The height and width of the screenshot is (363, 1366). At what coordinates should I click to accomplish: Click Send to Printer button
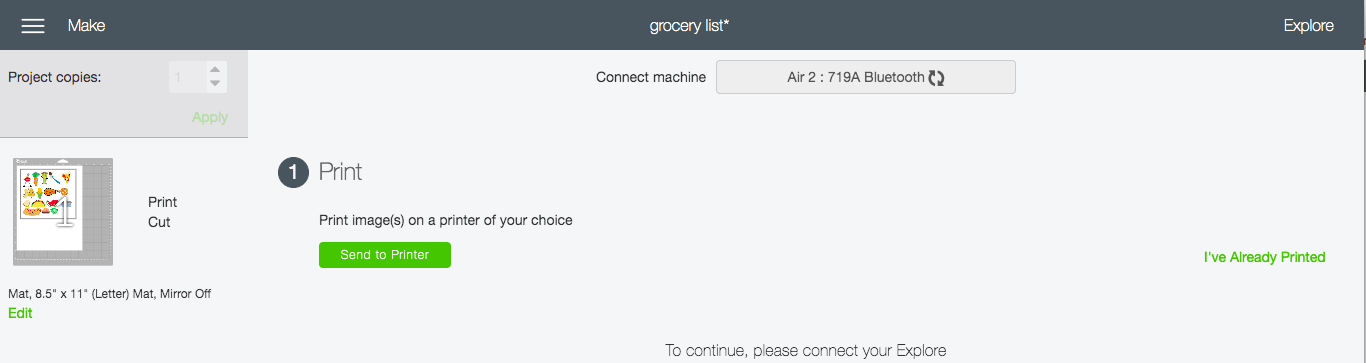pyautogui.click(x=385, y=255)
